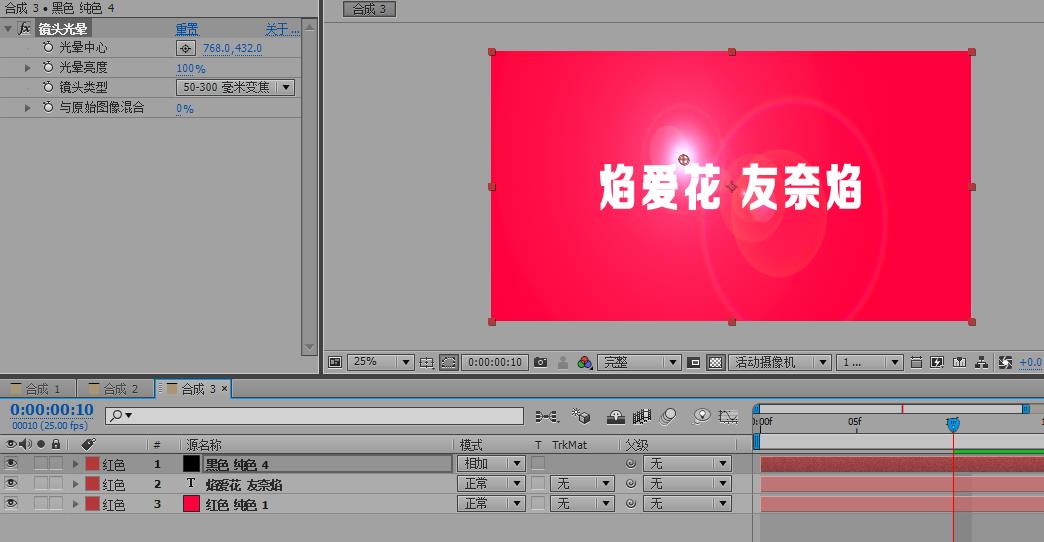Viewport: 1044px width, 542px height.
Task: Click the parent pick whip of 红色 纯色 1
Action: coord(631,503)
